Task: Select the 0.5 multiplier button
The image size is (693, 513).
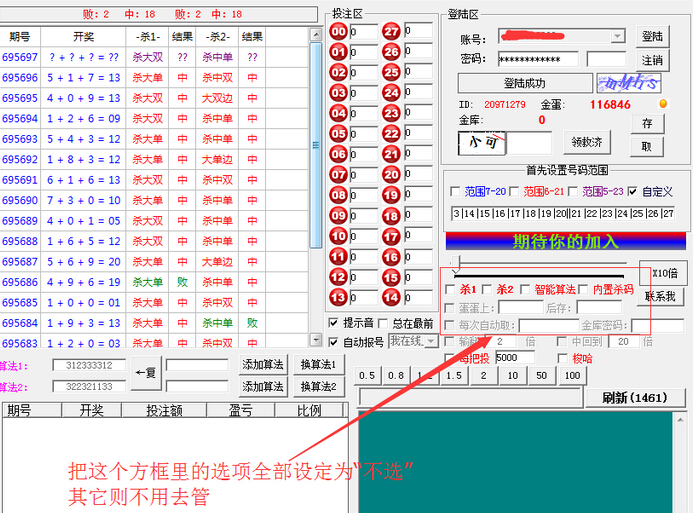Action: [x=367, y=376]
